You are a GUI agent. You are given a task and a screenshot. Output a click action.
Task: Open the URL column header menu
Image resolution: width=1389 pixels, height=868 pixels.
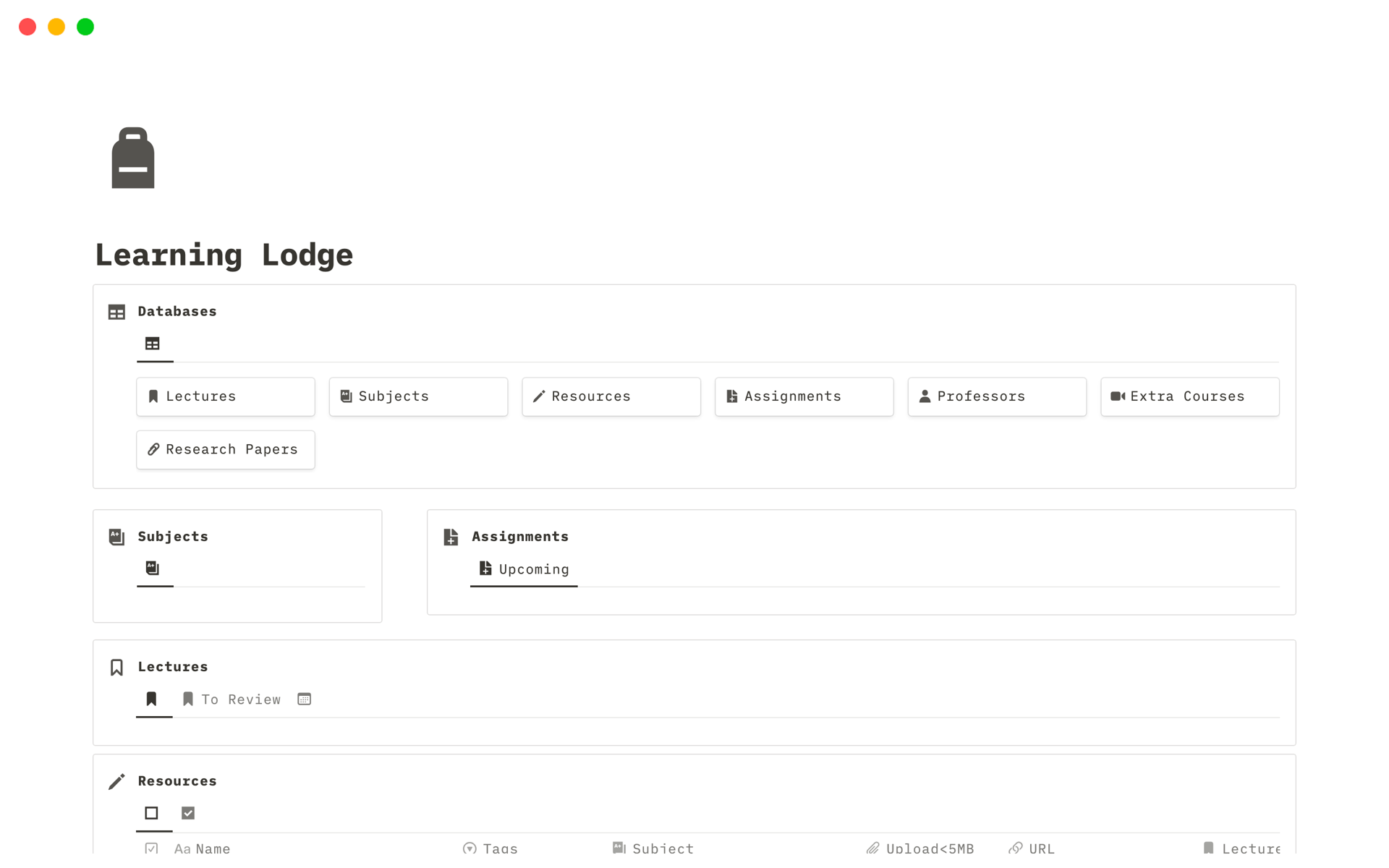[1032, 848]
